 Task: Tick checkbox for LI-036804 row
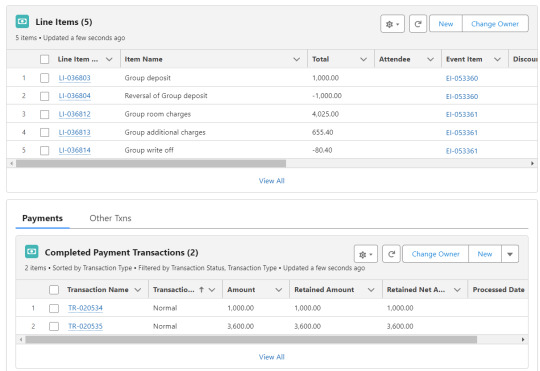pos(44,96)
